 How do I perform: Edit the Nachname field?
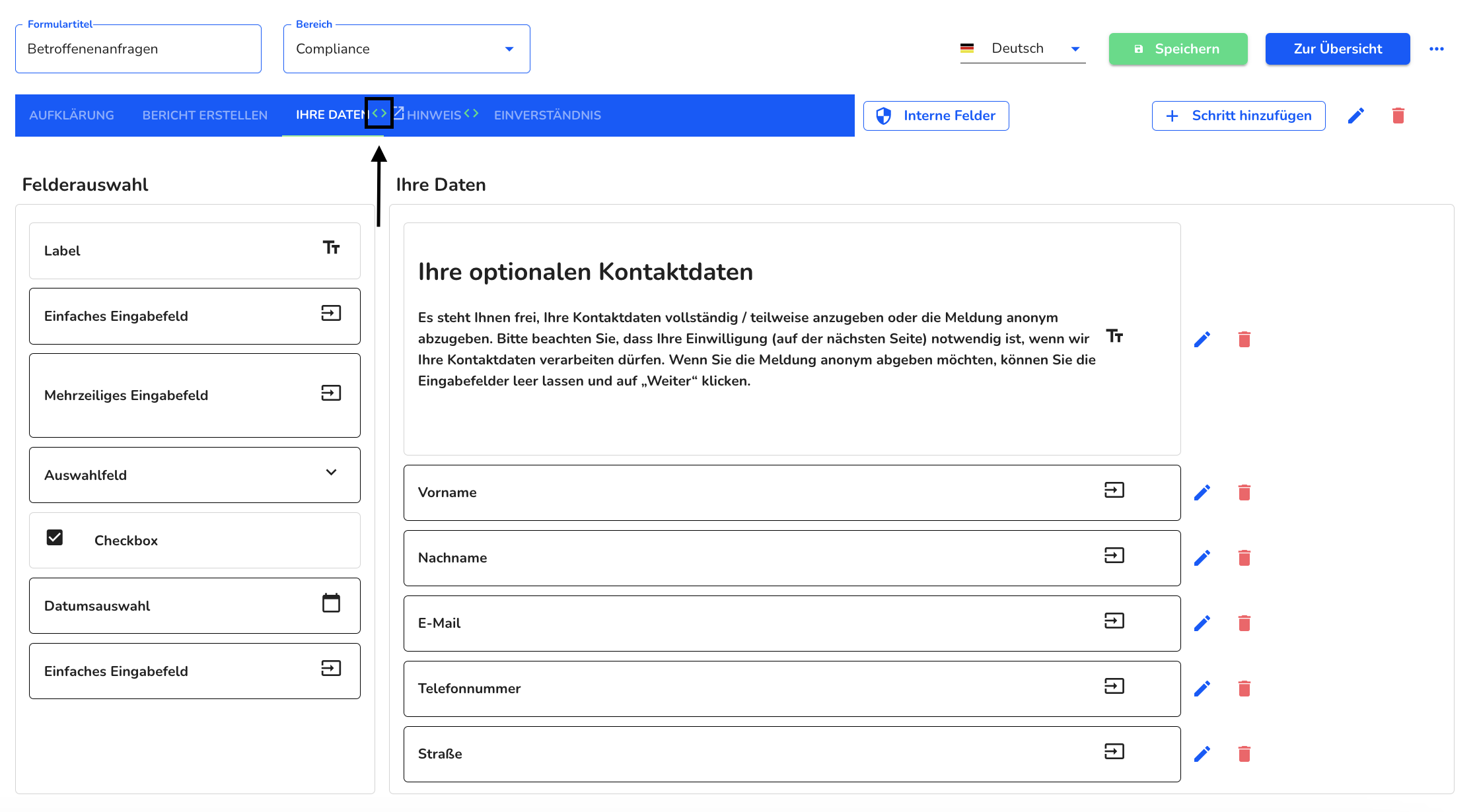pos(1202,558)
